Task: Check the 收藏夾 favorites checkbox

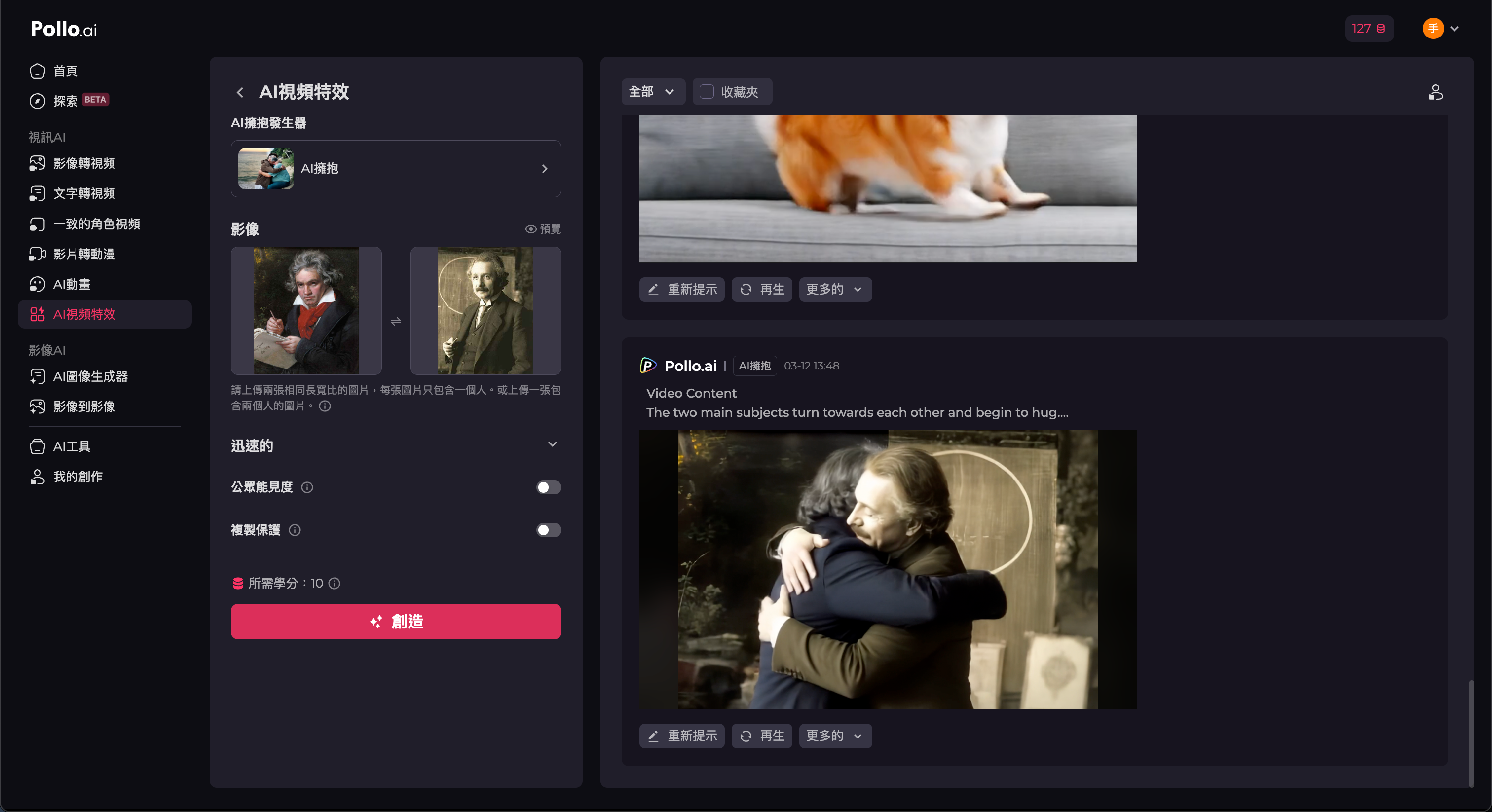Action: tap(707, 91)
